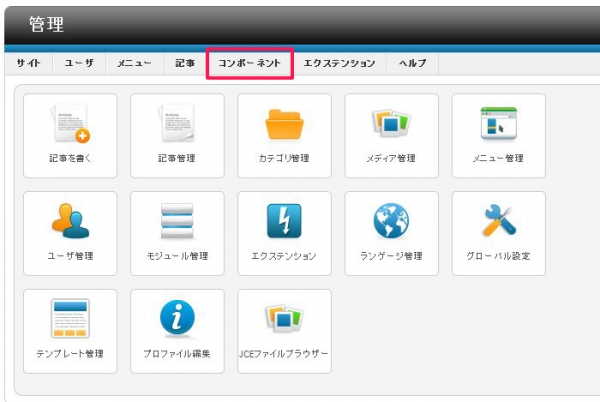Open the ユーザ管理 user manager icon
Viewport: 600px width, 402px height.
tap(70, 221)
